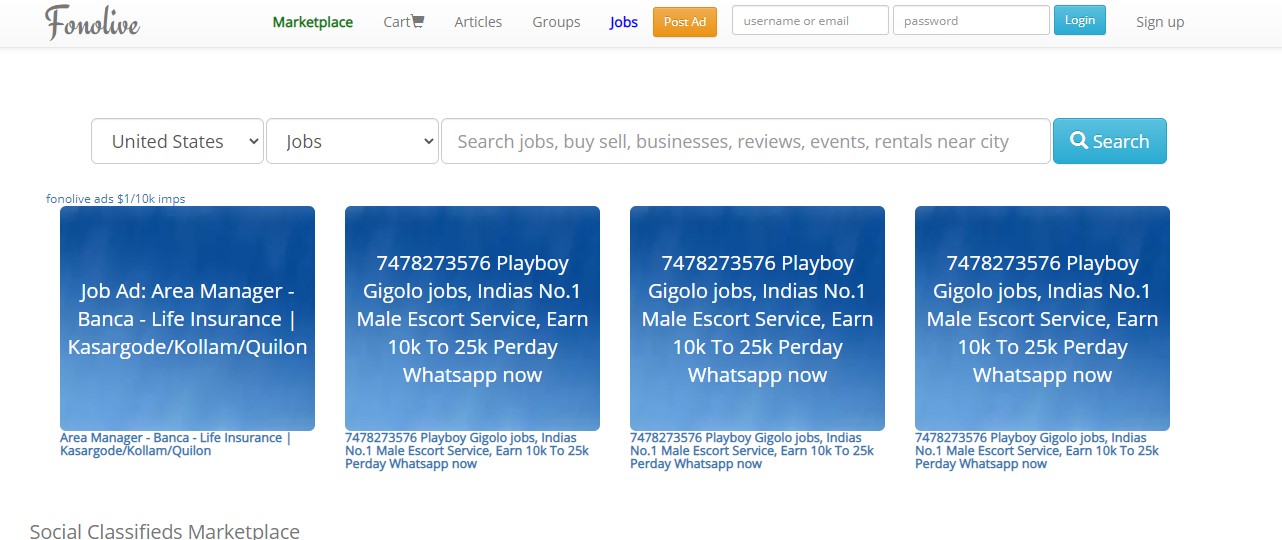
Task: Click the search jobs text box
Action: point(745,141)
